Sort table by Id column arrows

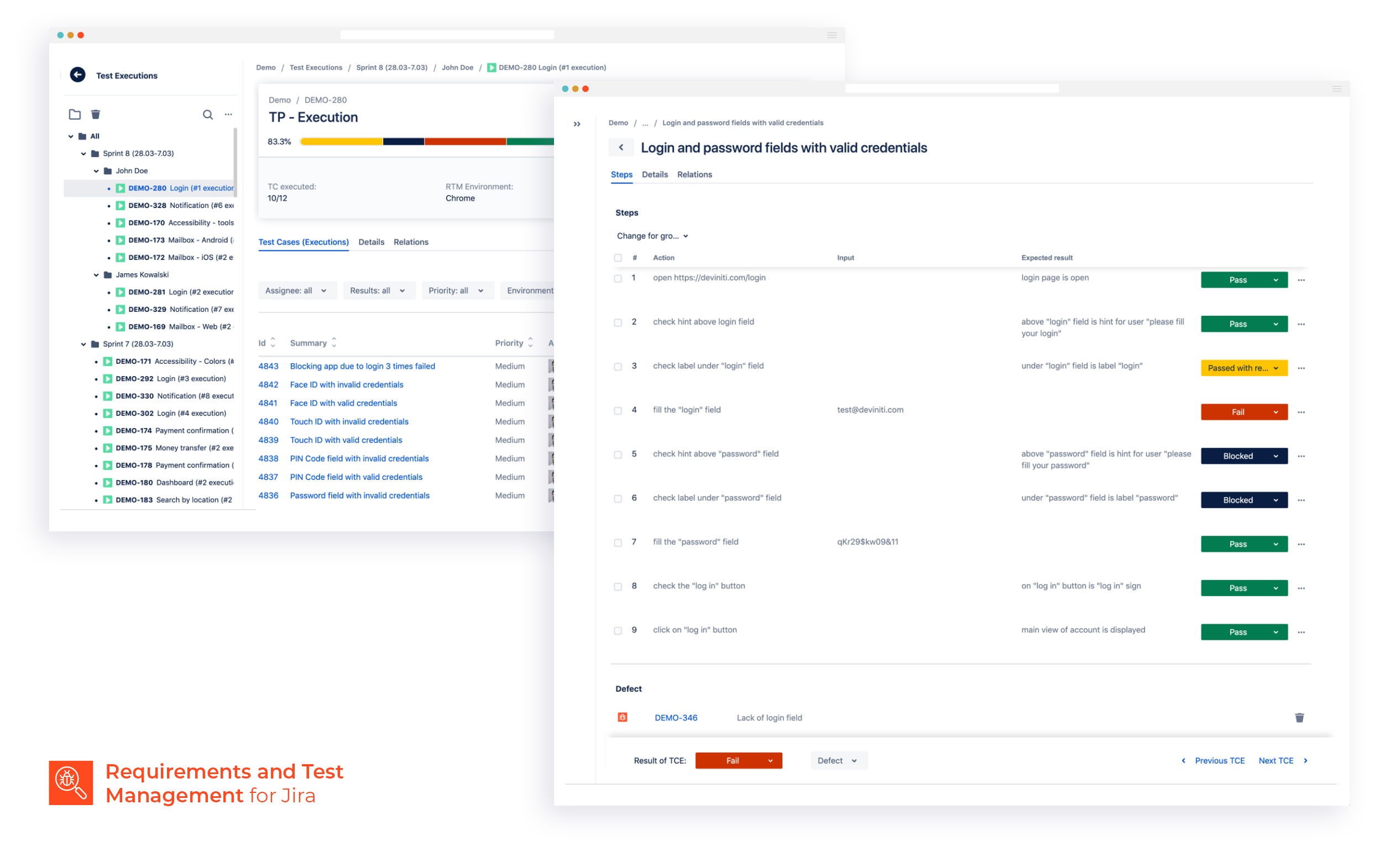coord(273,343)
